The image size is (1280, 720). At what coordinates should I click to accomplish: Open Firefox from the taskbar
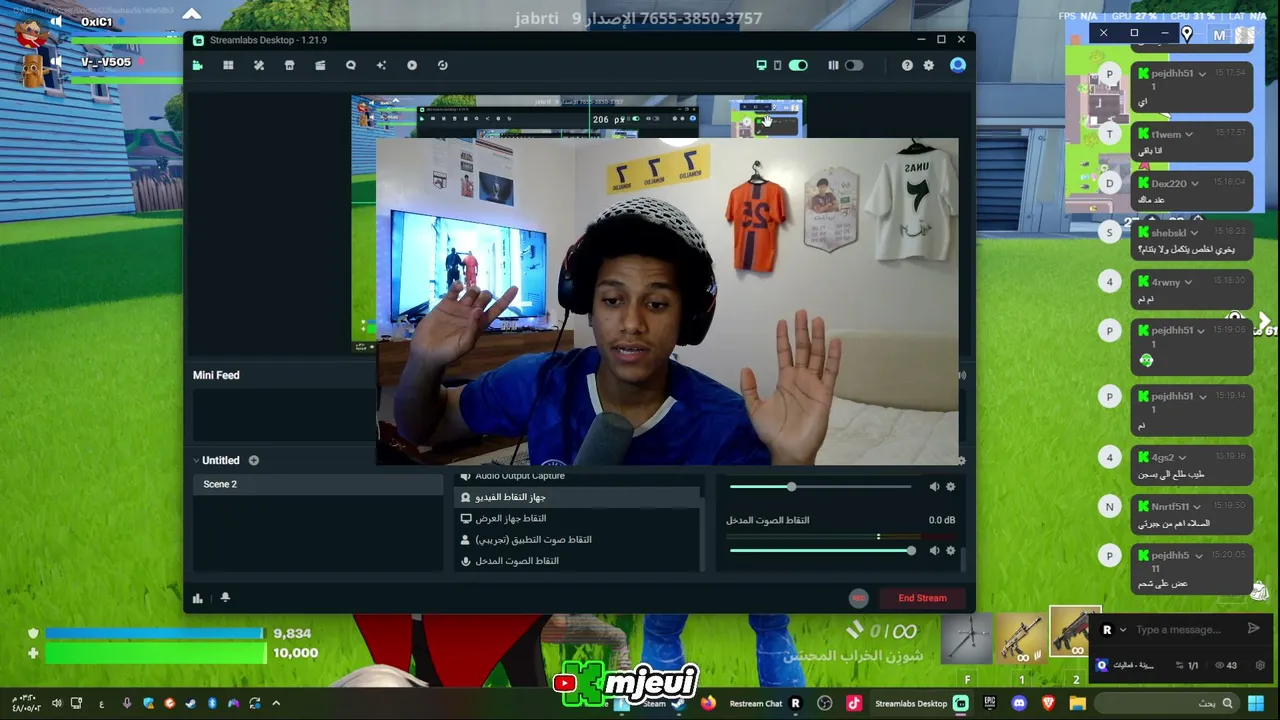pyautogui.click(x=709, y=703)
